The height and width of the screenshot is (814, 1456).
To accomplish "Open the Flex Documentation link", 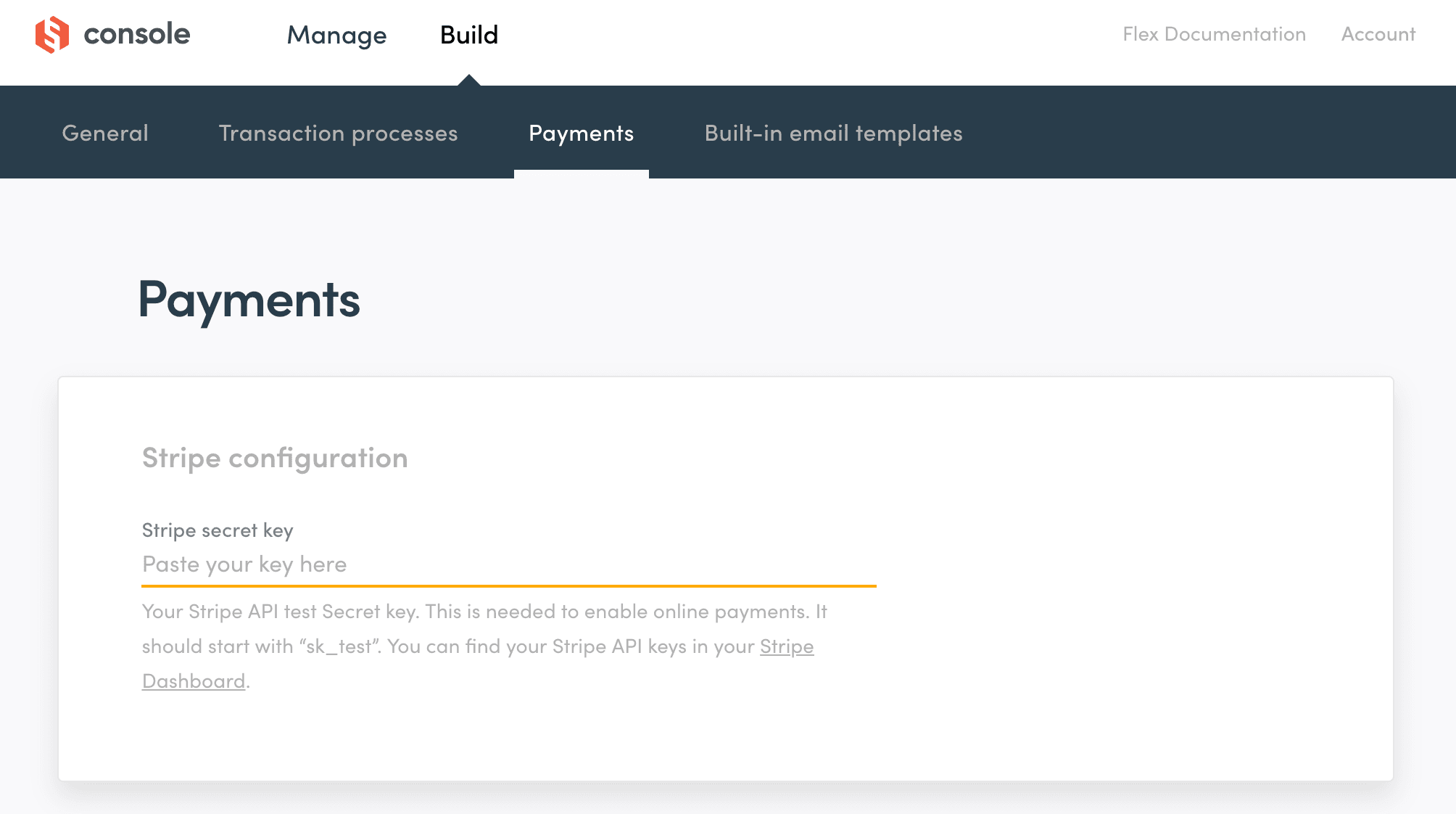I will tap(1214, 34).
